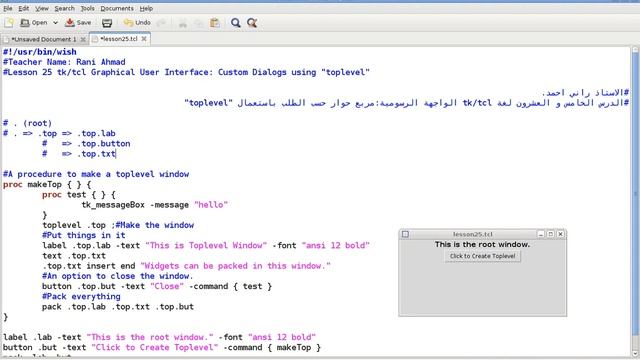This screenshot has width=640, height=360.
Task: Click the Copy icon in toolbar
Action: pyautogui.click(x=199, y=23)
